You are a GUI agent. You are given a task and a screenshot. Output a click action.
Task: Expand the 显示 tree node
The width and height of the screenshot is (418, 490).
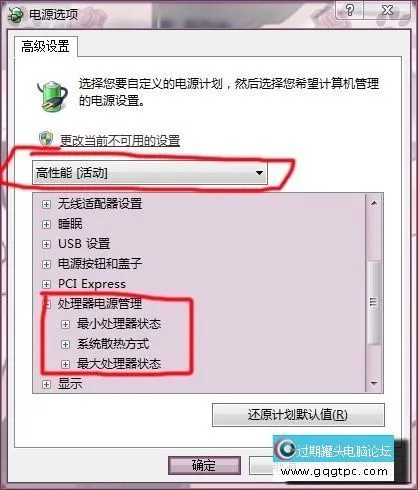click(46, 384)
